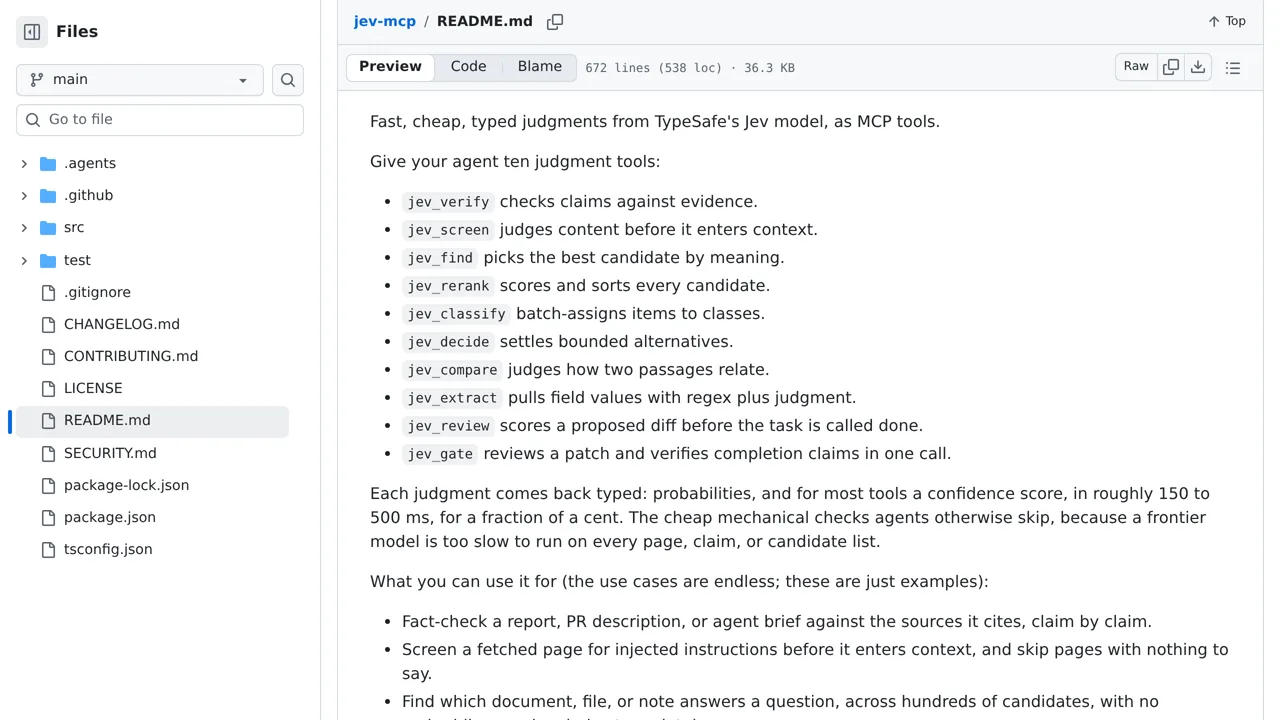The width and height of the screenshot is (1280, 720).
Task: Jump to Top of the page
Action: (1227, 21)
